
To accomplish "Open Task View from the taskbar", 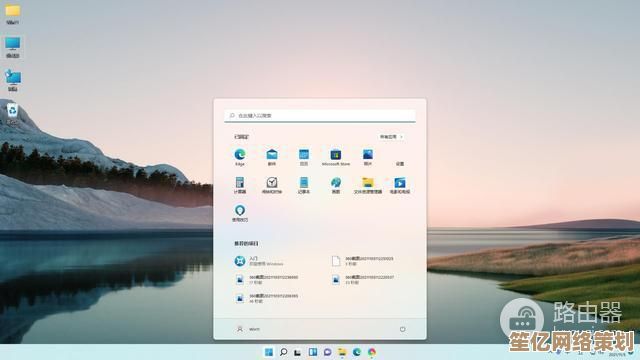I will coord(298,352).
